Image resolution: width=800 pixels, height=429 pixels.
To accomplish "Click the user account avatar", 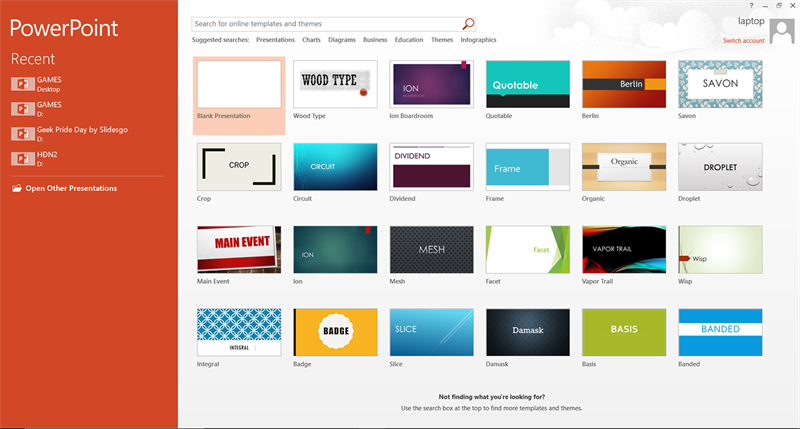I will [782, 31].
